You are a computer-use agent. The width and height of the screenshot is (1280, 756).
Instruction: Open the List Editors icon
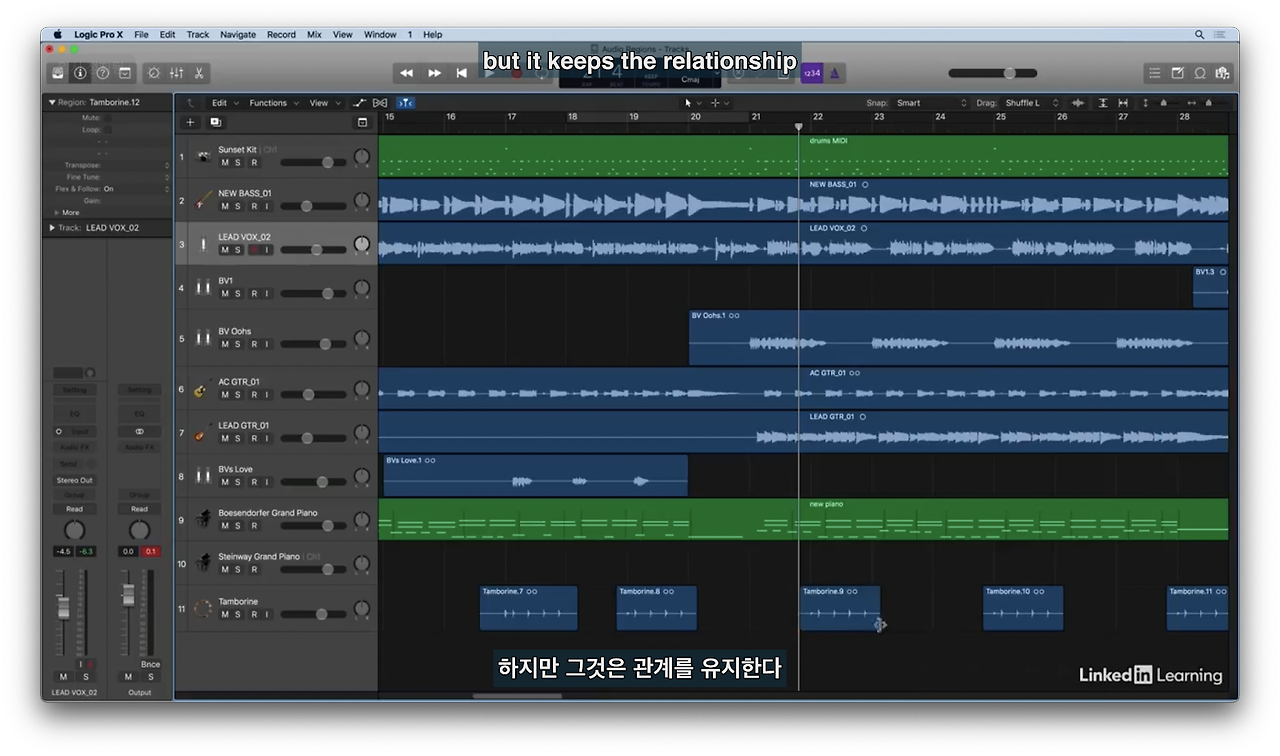point(1155,73)
